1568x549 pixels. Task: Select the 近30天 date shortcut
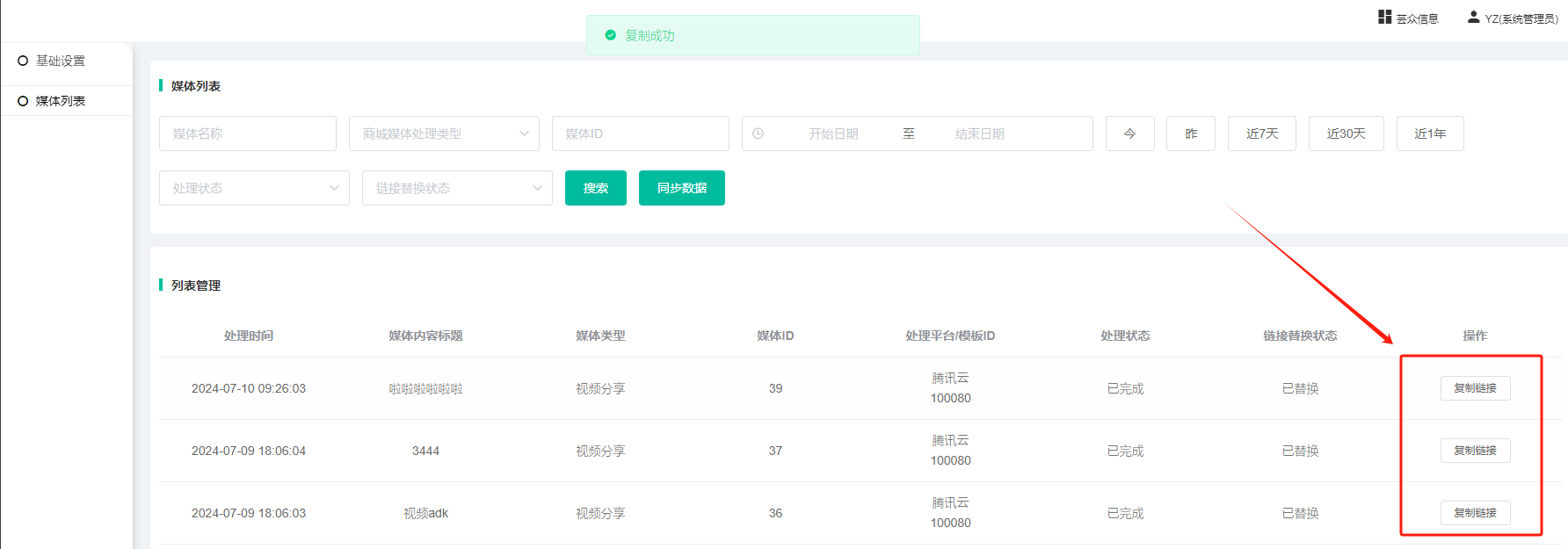pyautogui.click(x=1346, y=134)
